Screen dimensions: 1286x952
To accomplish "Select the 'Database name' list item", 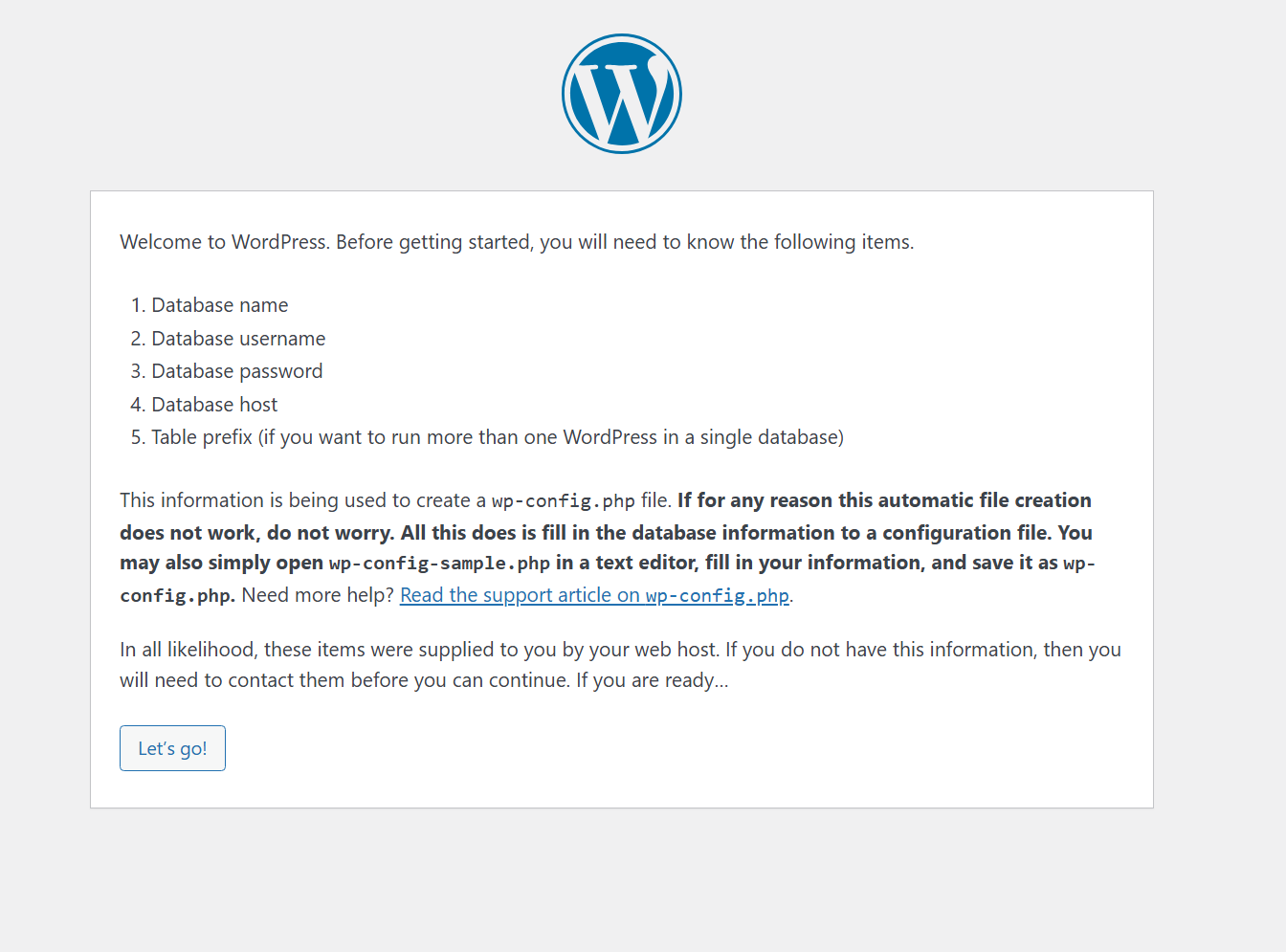I will (219, 304).
